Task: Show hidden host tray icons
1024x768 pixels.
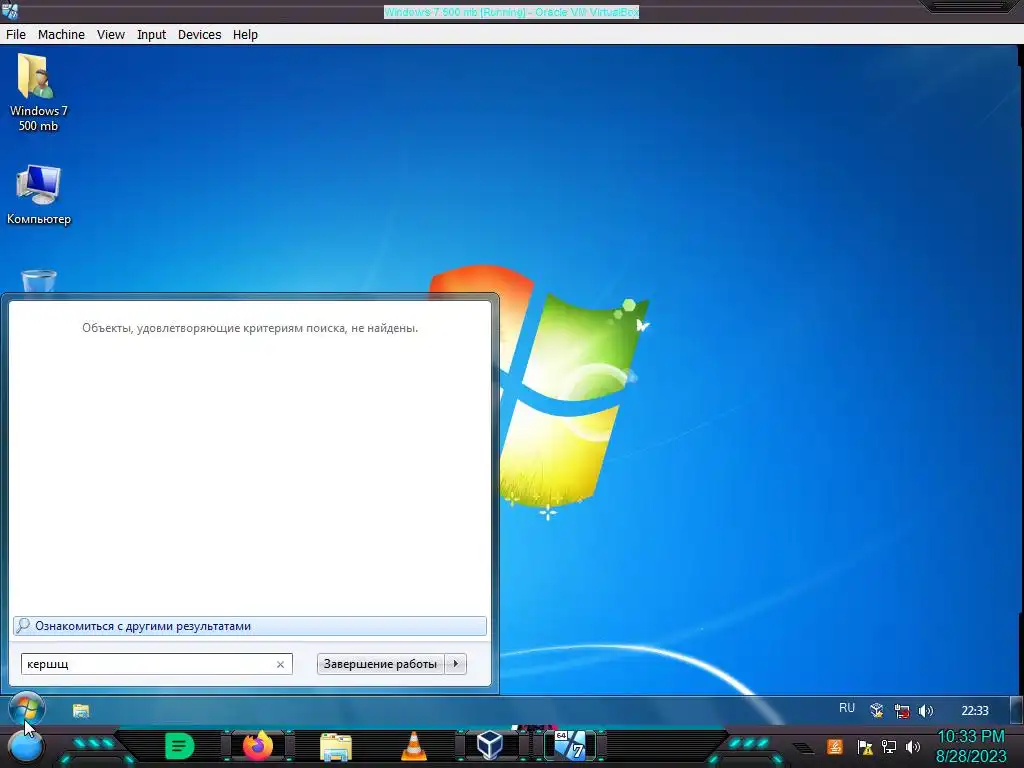Action: (804, 747)
